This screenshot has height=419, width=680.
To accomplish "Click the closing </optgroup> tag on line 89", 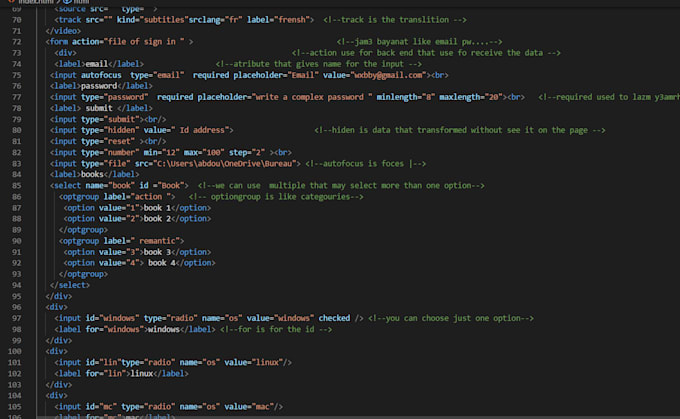I will click(83, 230).
